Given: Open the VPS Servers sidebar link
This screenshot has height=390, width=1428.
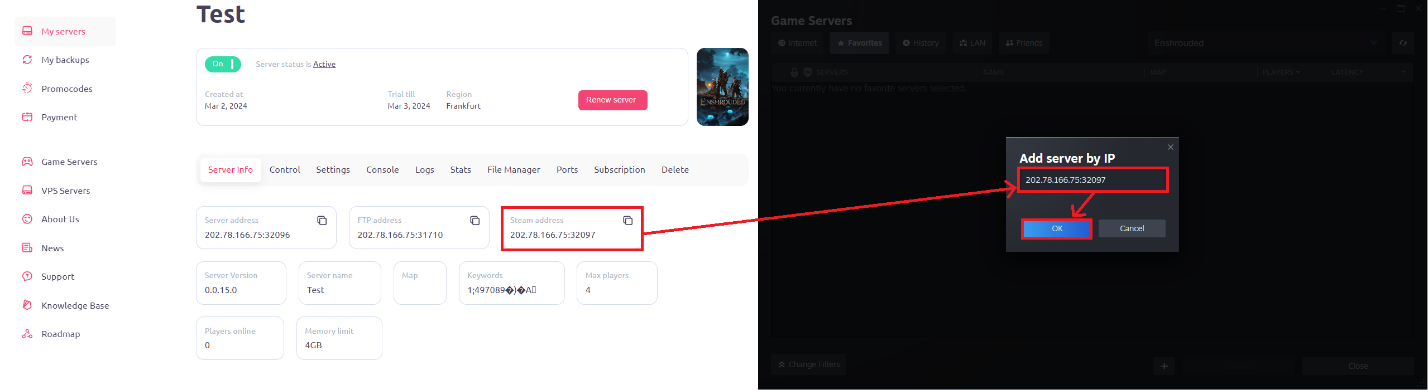Looking at the screenshot, I should (65, 190).
